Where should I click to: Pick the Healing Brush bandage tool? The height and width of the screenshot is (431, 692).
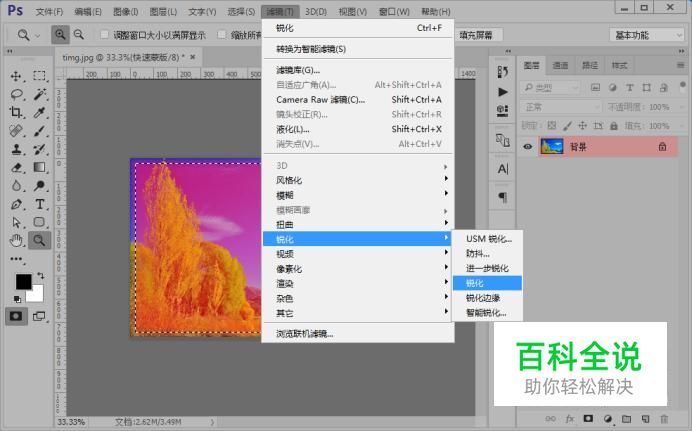point(16,131)
